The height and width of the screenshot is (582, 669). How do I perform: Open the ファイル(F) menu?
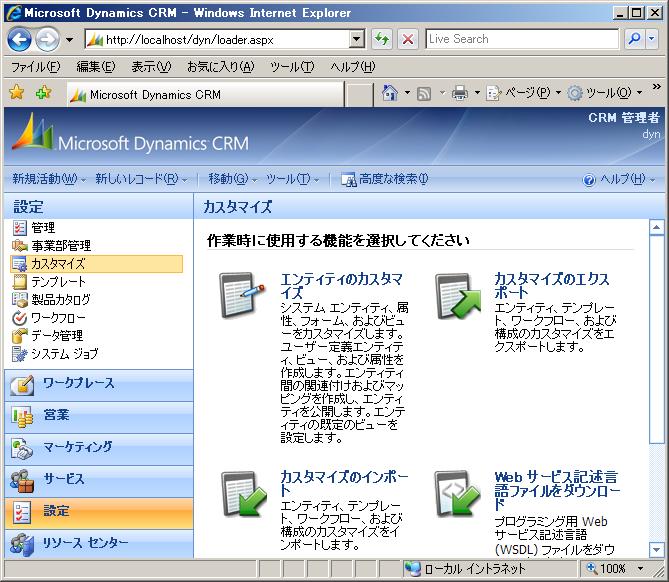[x=35, y=67]
